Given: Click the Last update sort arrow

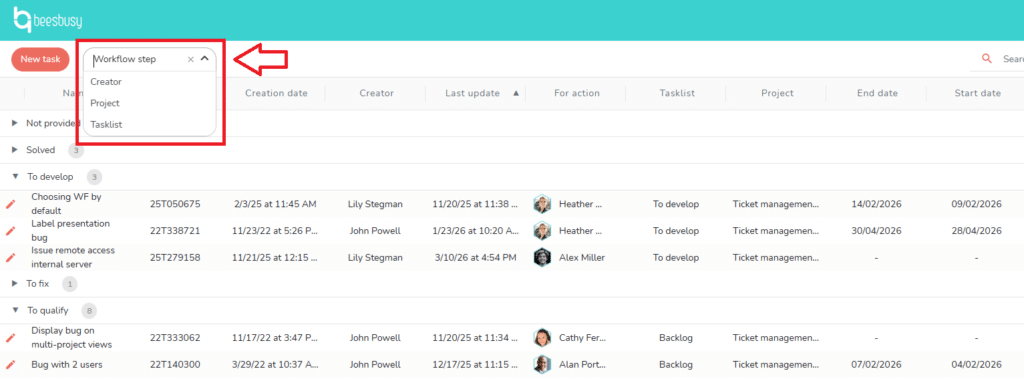Looking at the screenshot, I should tap(516, 93).
